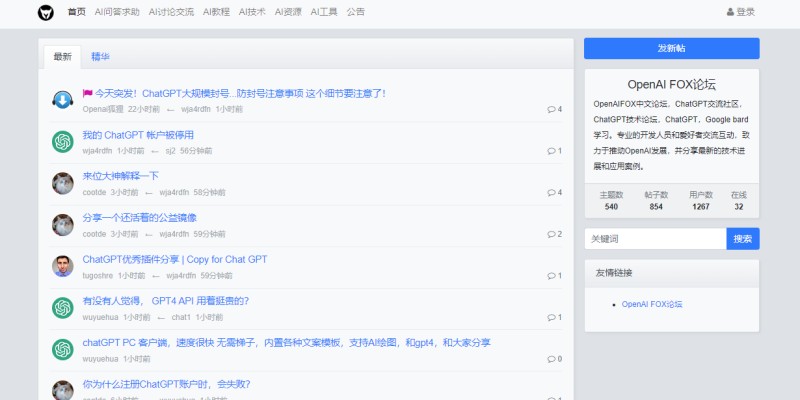
Task: Click the 用户数 1267 statistic
Action: (701, 201)
